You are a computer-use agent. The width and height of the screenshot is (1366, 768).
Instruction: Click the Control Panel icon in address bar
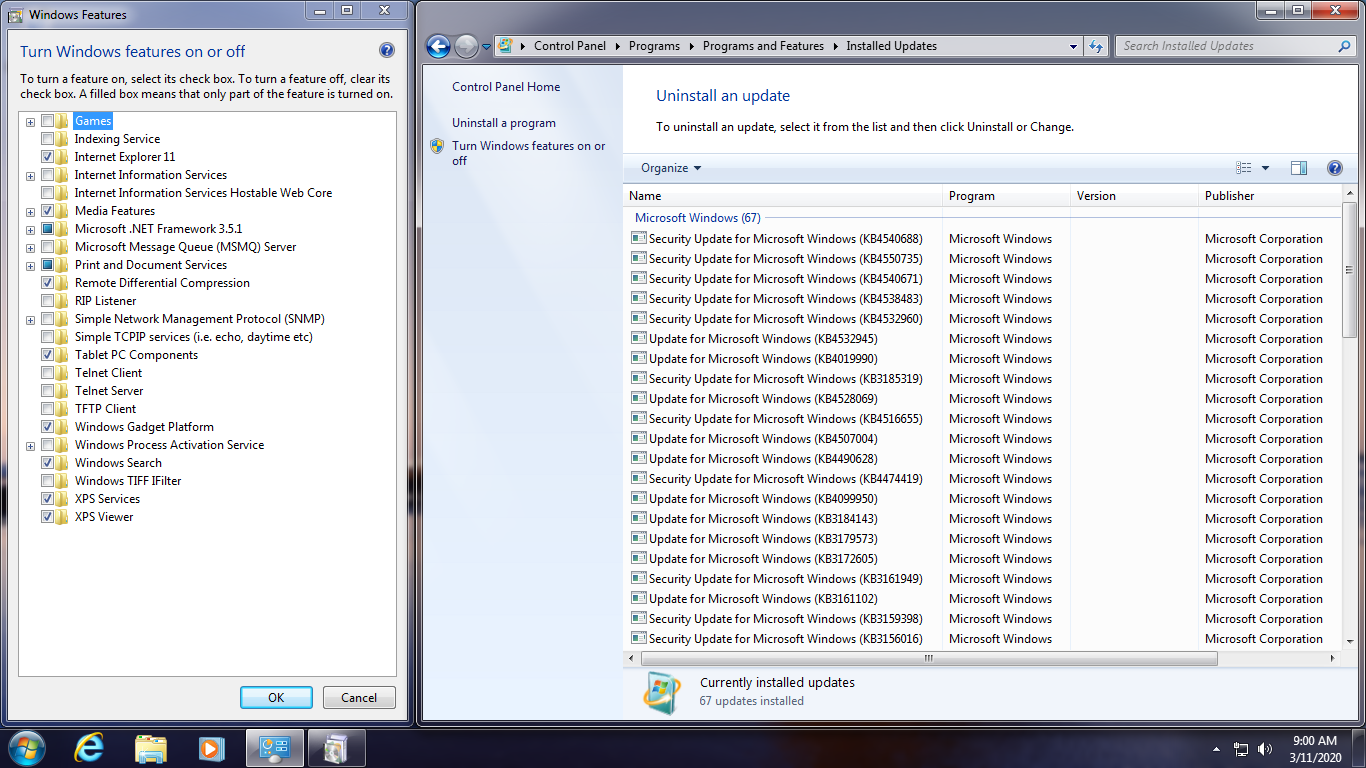506,46
